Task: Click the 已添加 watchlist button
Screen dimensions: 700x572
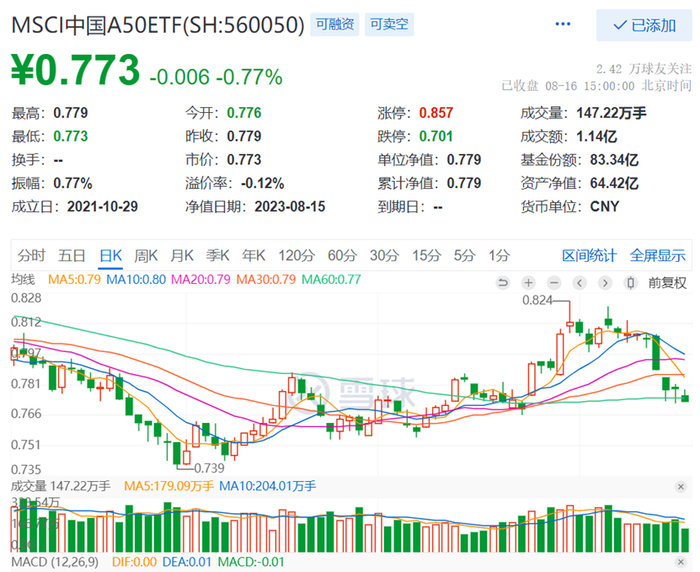Action: coord(644,25)
